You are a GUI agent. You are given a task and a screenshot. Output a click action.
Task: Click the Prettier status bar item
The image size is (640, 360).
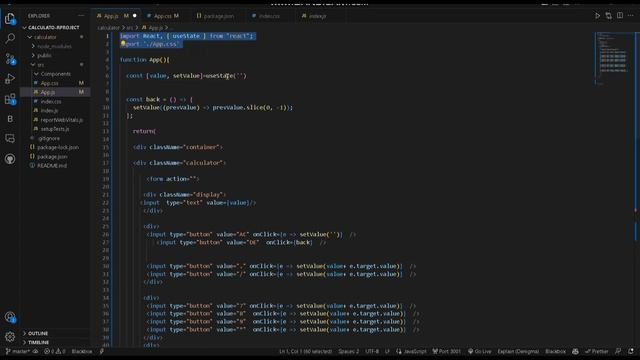(x=596, y=351)
